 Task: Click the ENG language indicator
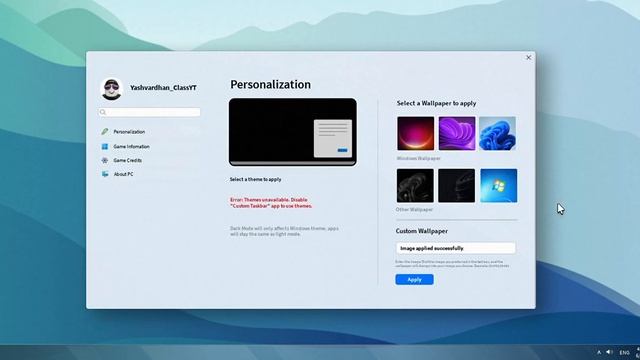pyautogui.click(x=624, y=353)
